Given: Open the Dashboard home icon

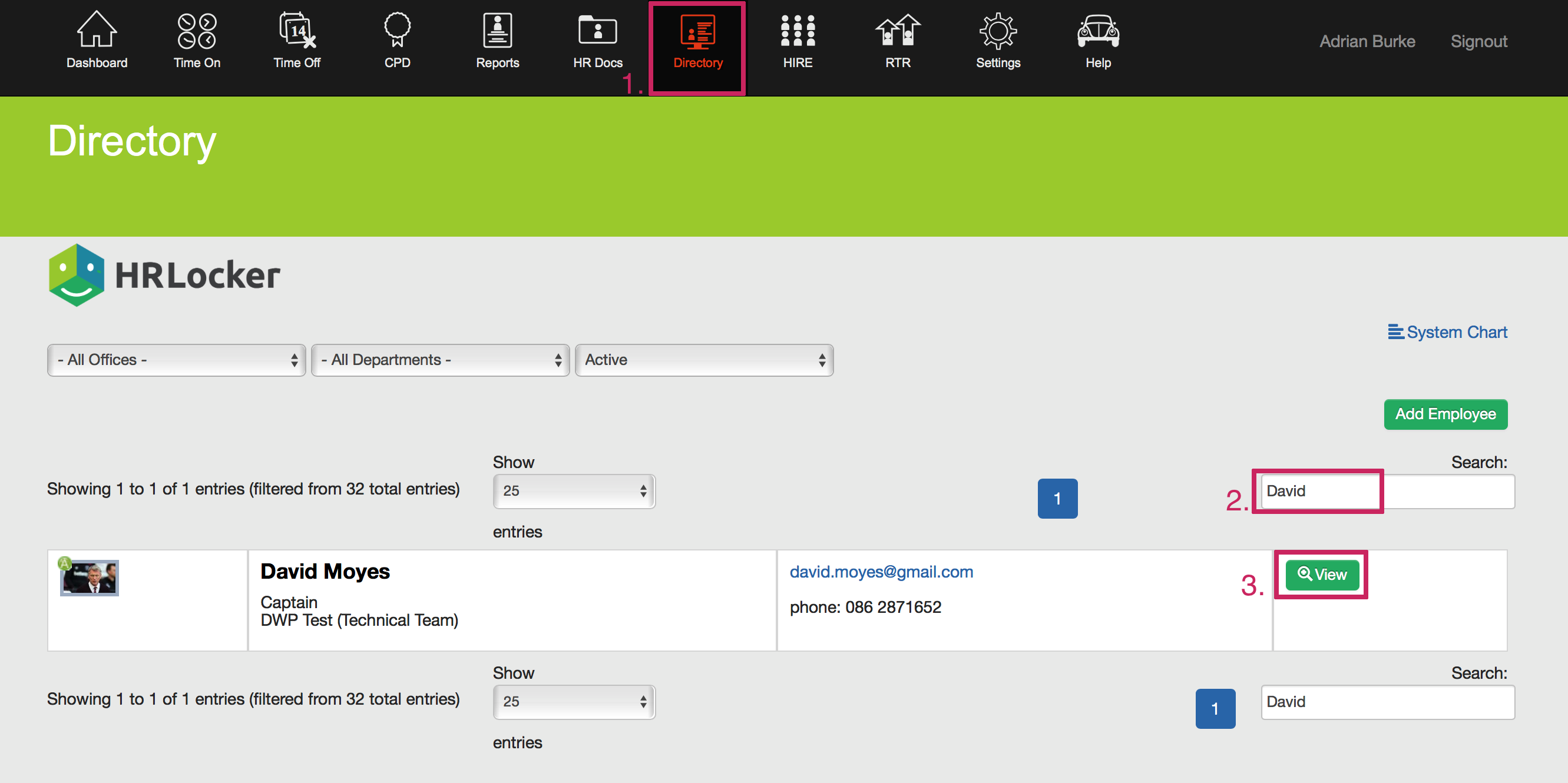Looking at the screenshot, I should [97, 32].
